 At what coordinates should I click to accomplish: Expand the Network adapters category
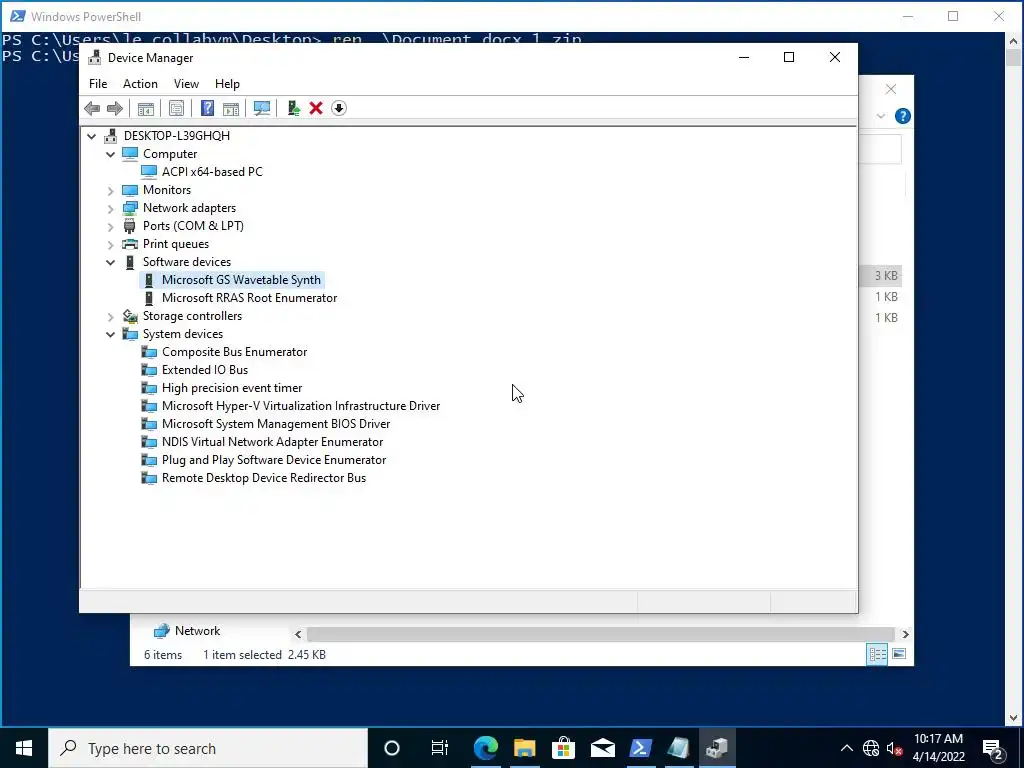[110, 208]
